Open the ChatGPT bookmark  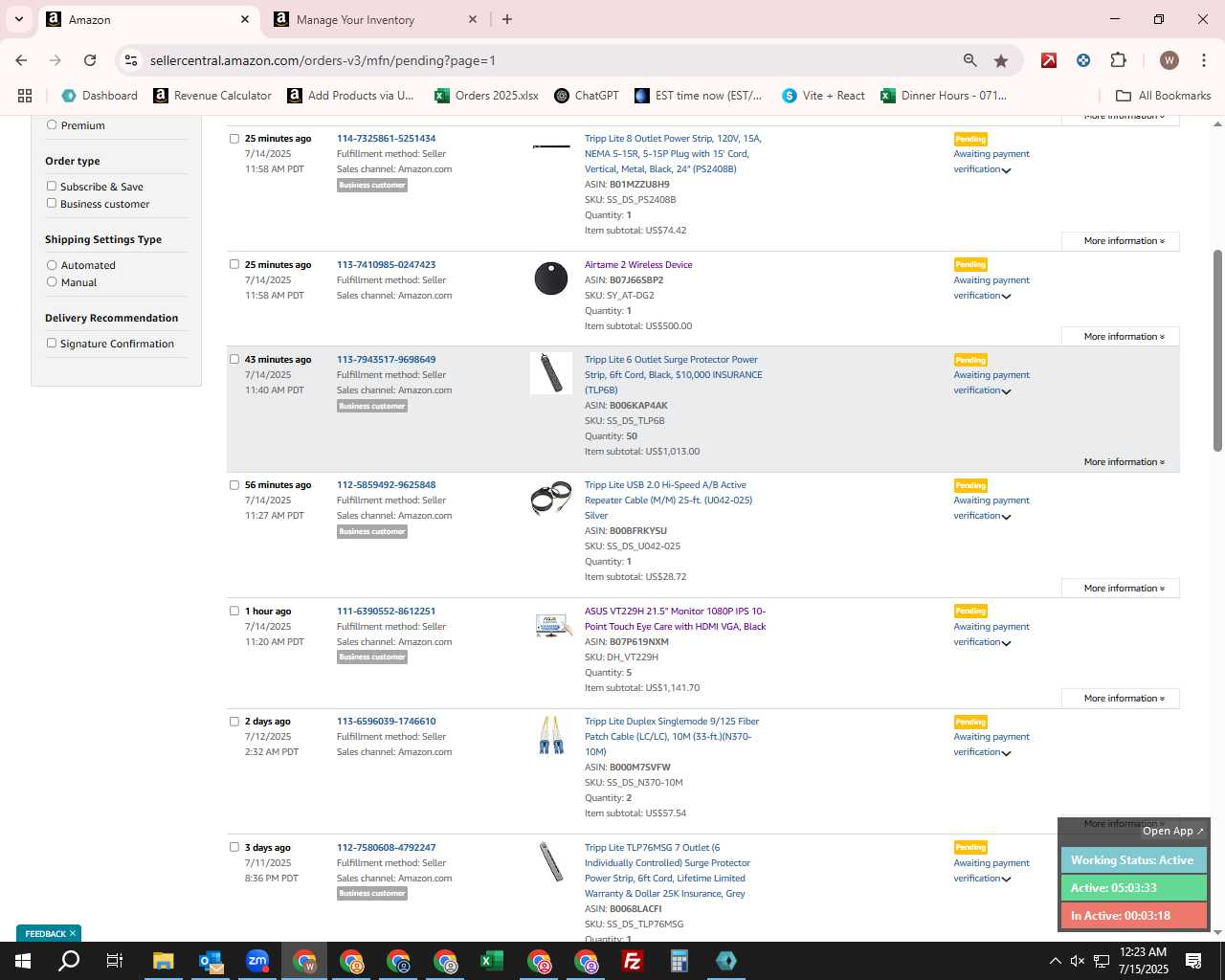(x=587, y=96)
